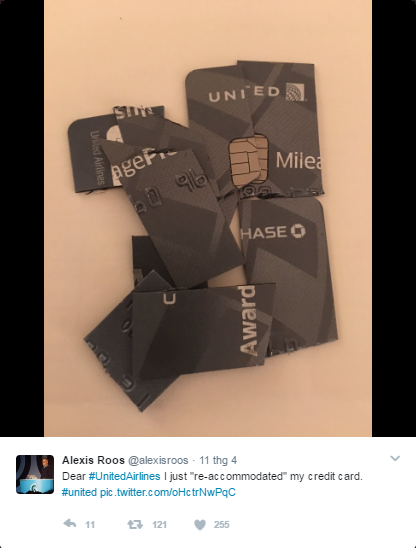Screen dimensions: 416x548
Task: Click the tweet date 11 thg 4
Action: pyautogui.click(x=218, y=461)
